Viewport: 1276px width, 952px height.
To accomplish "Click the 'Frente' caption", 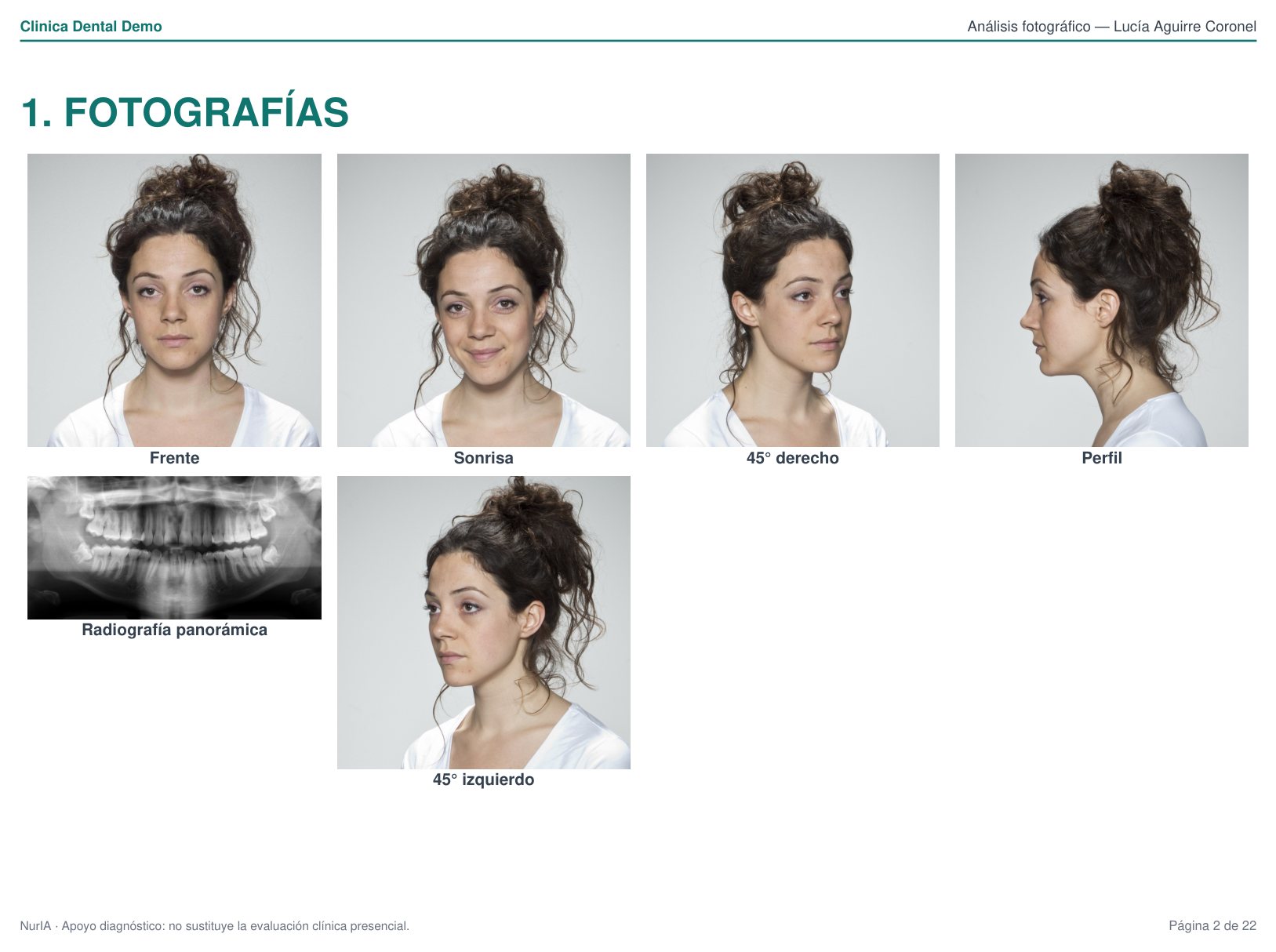I will click(x=174, y=458).
